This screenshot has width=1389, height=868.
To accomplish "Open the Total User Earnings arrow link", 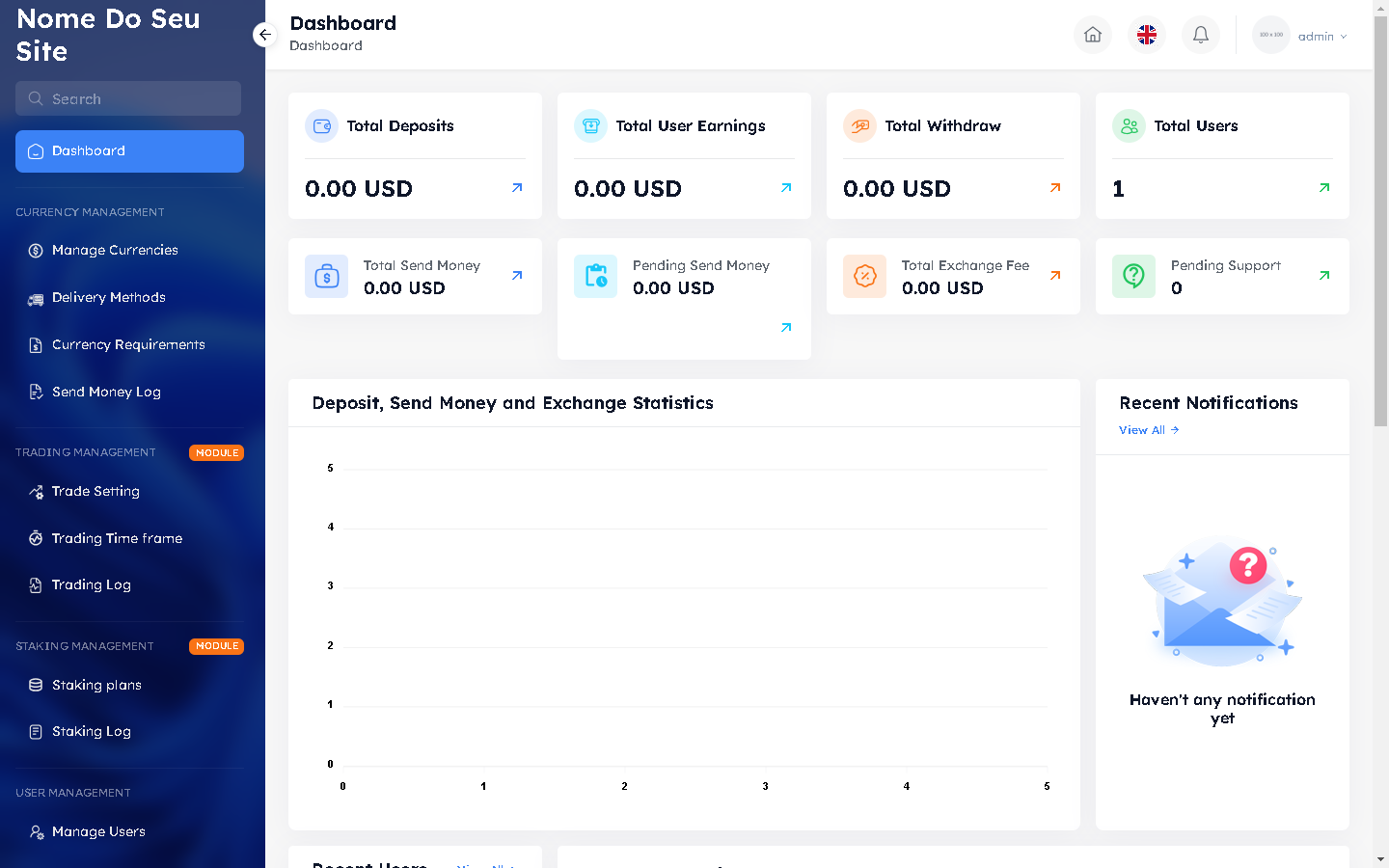I will (x=786, y=188).
